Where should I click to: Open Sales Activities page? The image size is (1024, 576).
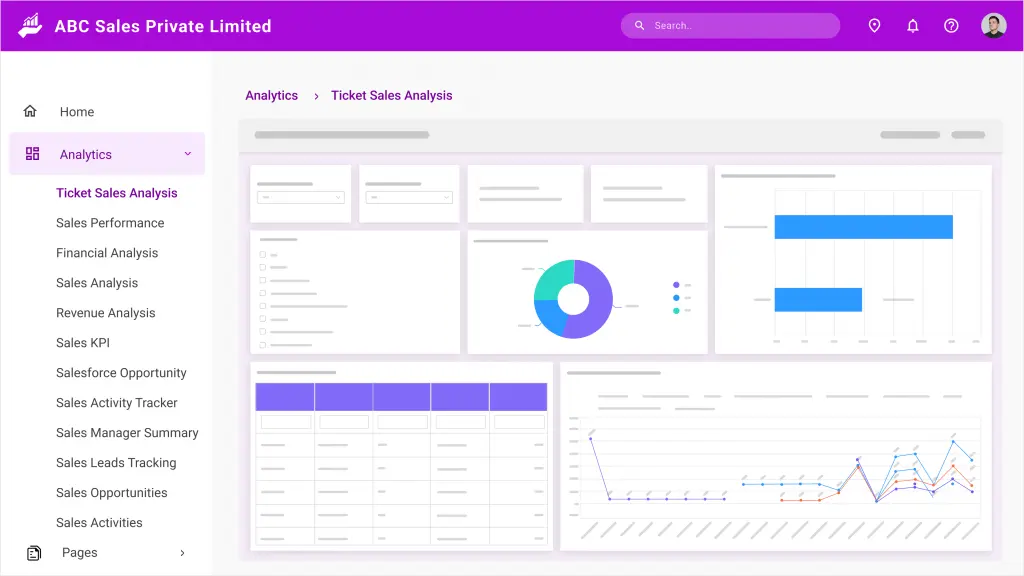99,523
